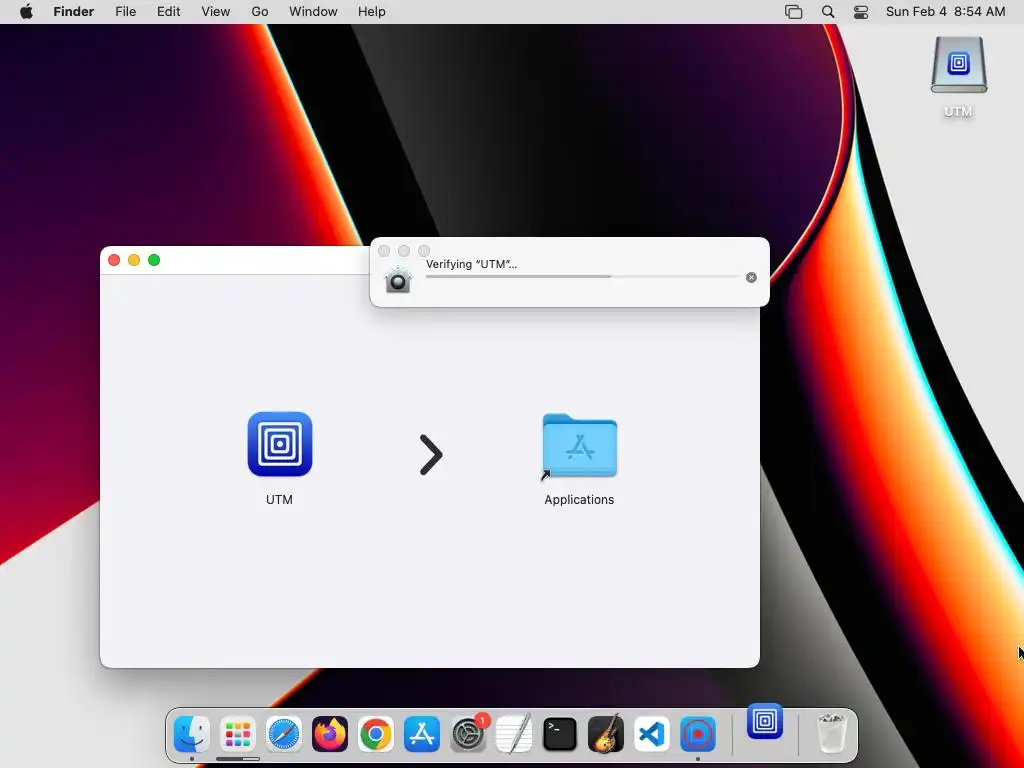
Task: Open Terminal from the Dock
Action: pyautogui.click(x=560, y=734)
